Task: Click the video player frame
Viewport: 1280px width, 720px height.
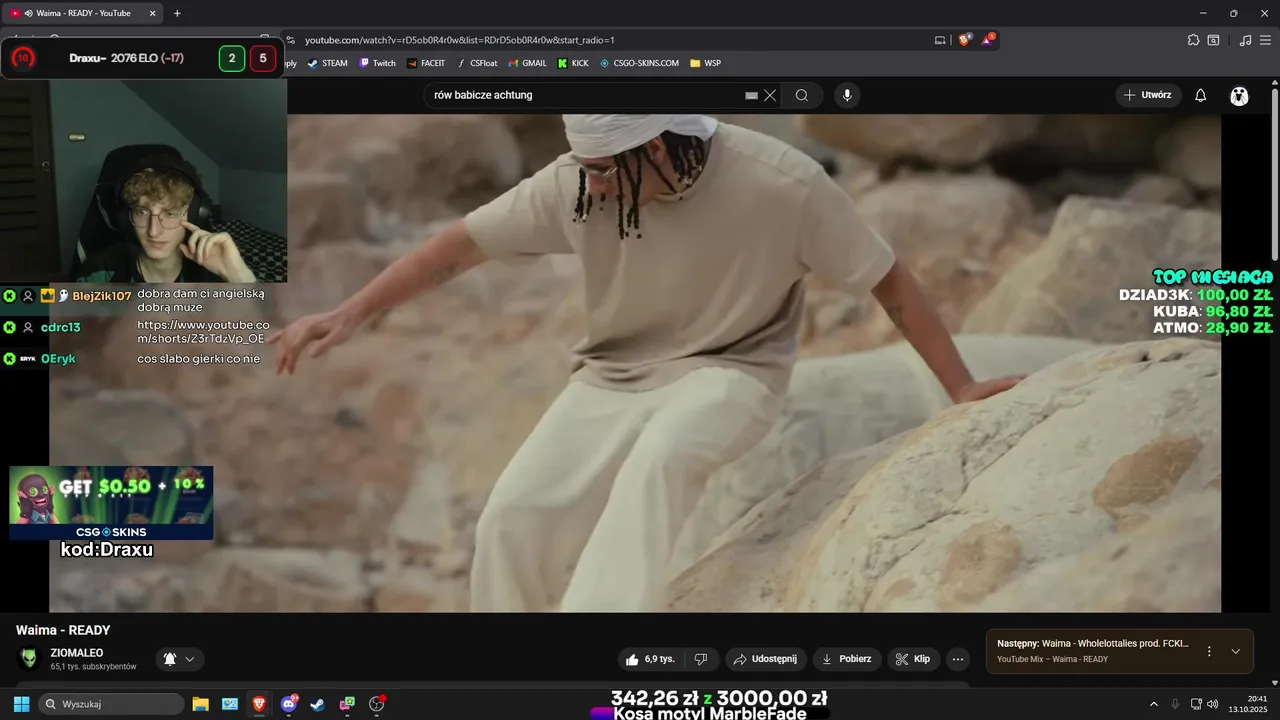Action: tap(635, 363)
